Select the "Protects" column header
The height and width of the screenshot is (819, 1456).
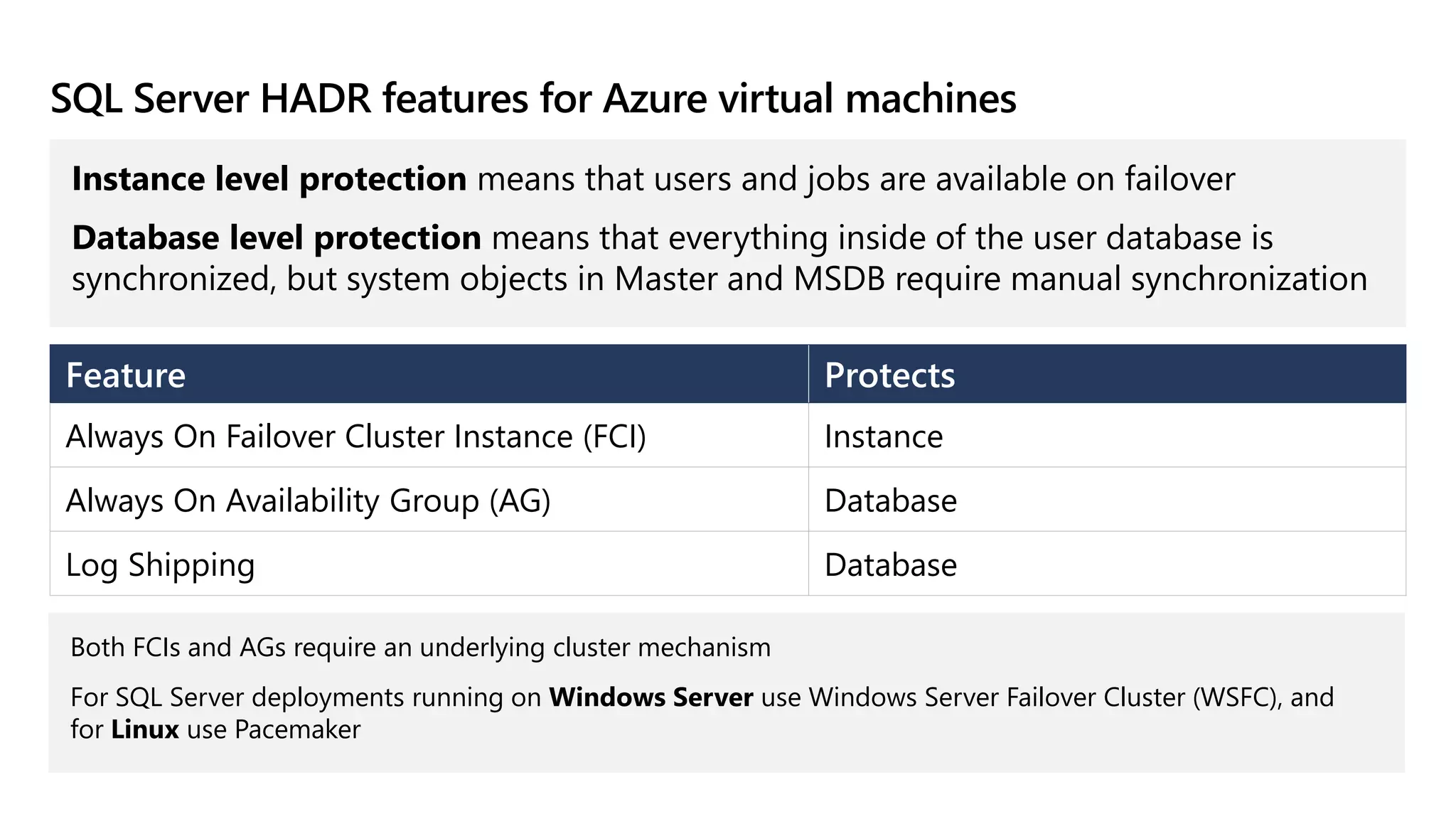point(889,375)
